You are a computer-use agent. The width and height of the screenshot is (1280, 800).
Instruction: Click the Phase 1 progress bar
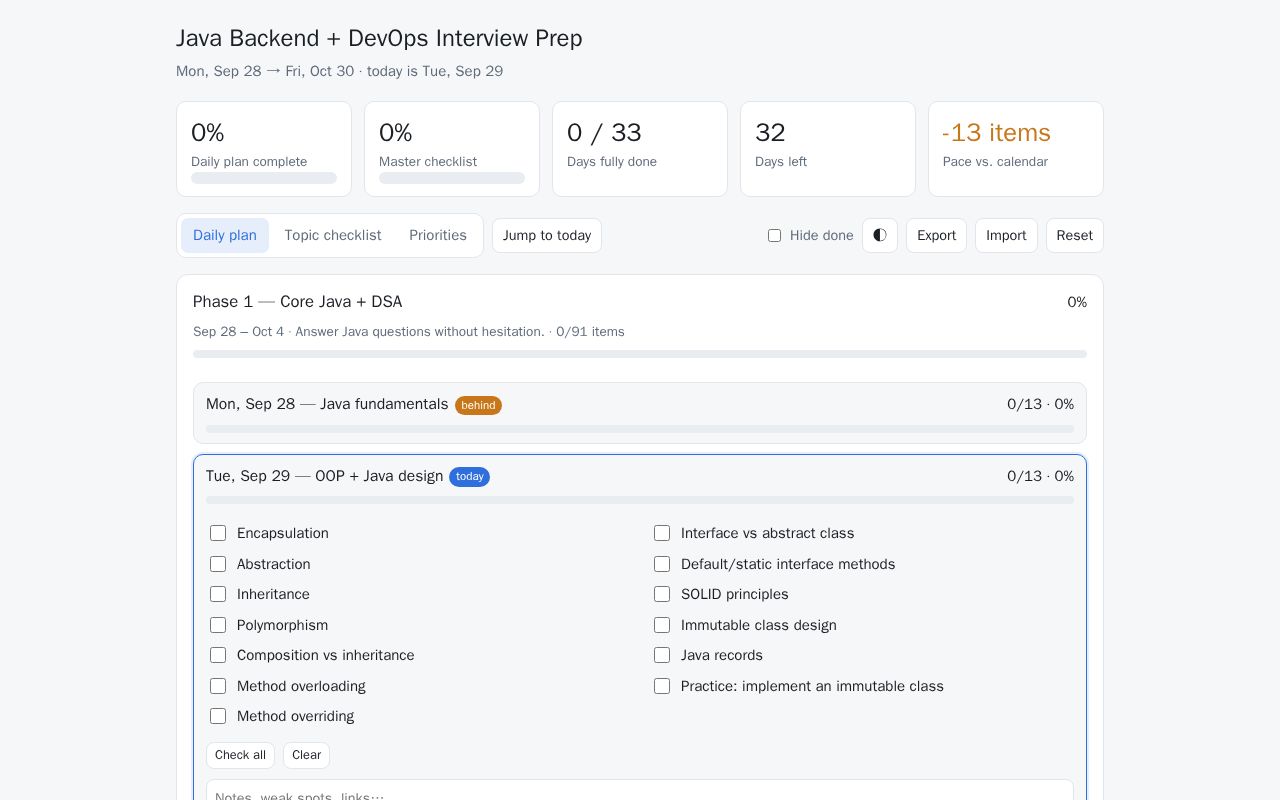[x=640, y=354]
